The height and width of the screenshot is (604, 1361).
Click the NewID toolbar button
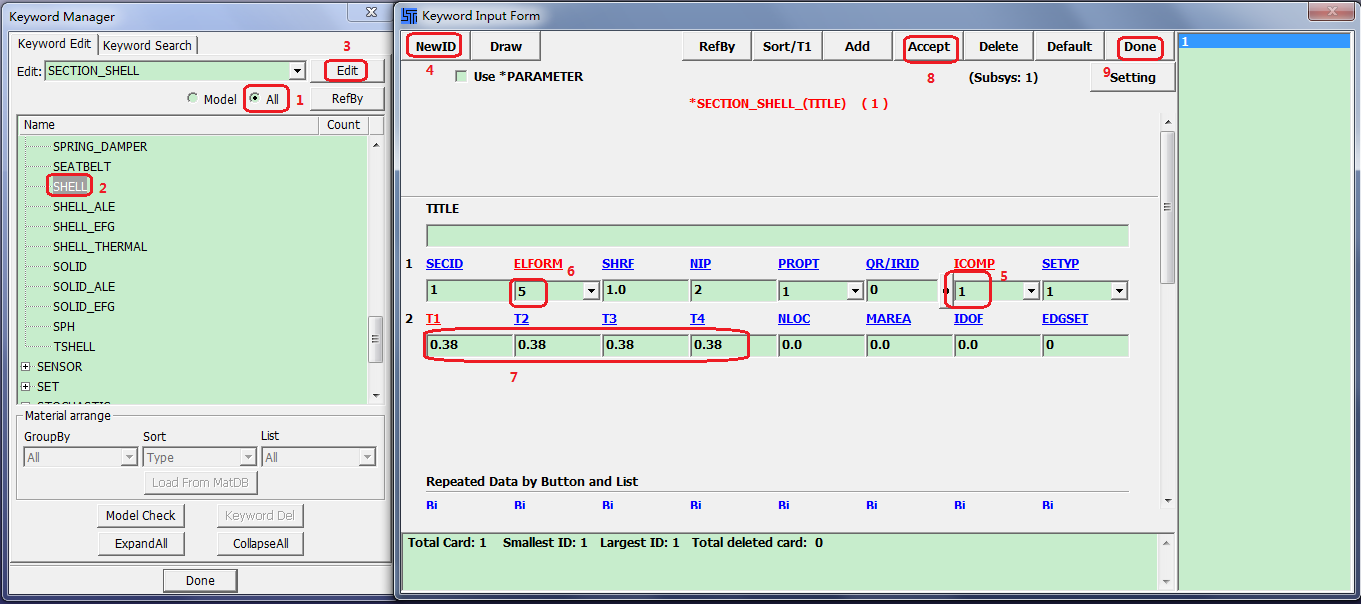coord(435,47)
